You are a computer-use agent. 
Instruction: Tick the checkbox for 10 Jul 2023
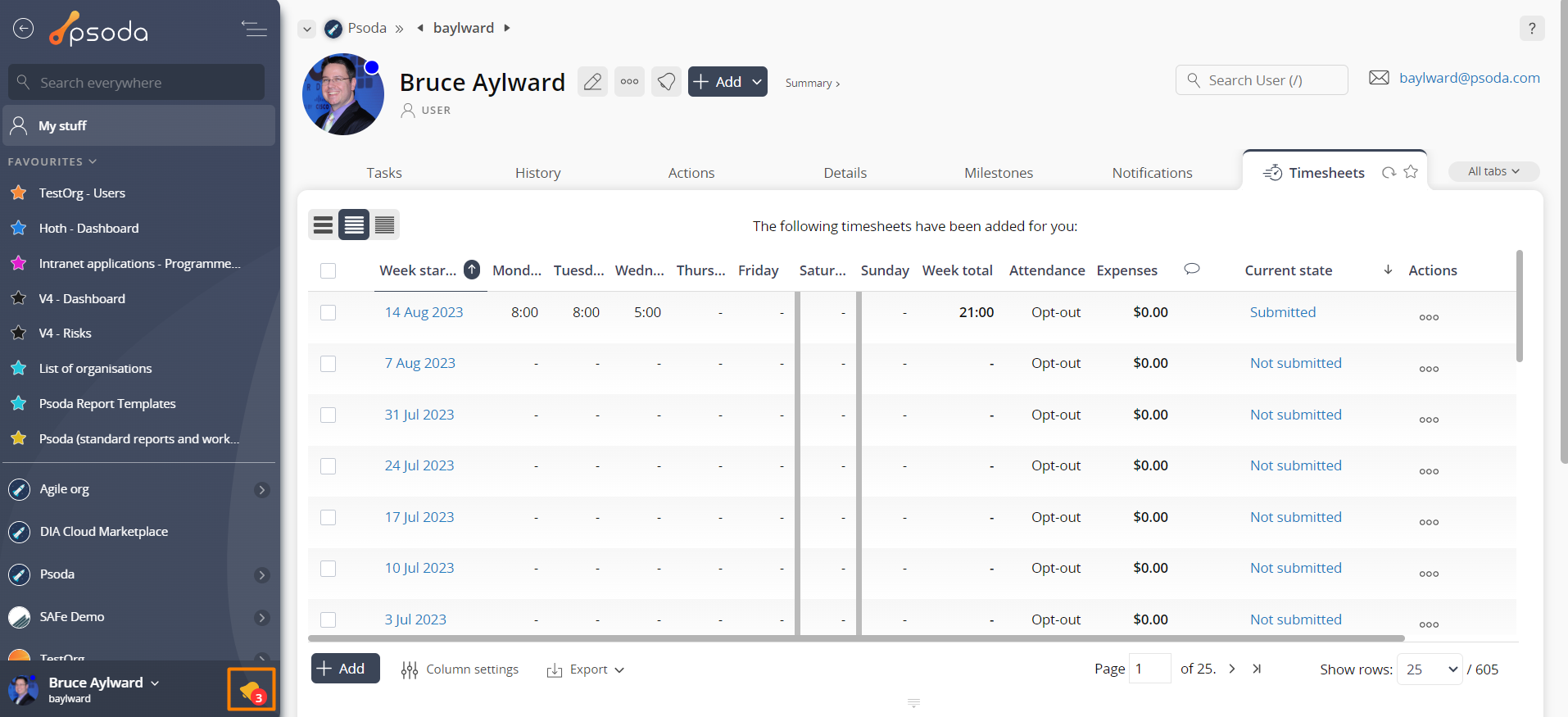pos(328,569)
